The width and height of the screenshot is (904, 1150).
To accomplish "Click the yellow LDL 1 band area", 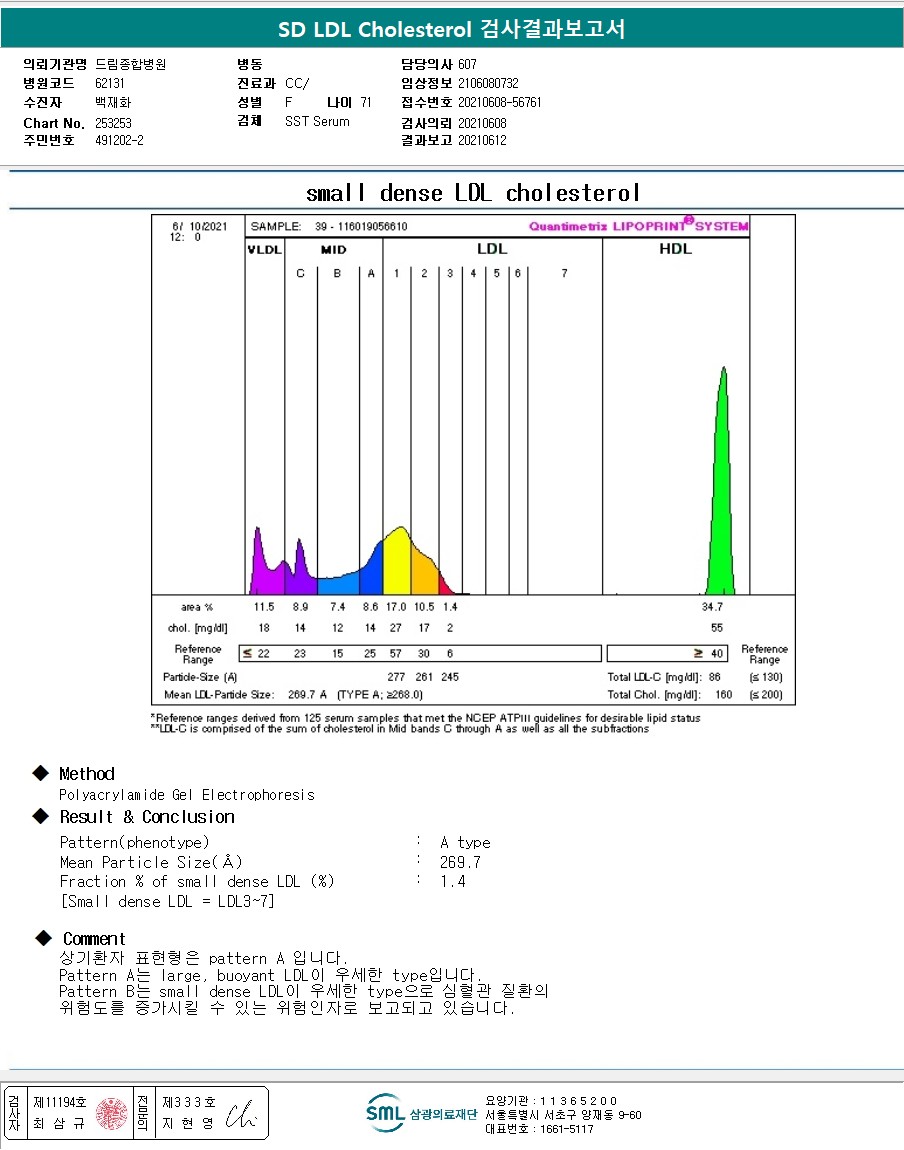I will tap(398, 565).
